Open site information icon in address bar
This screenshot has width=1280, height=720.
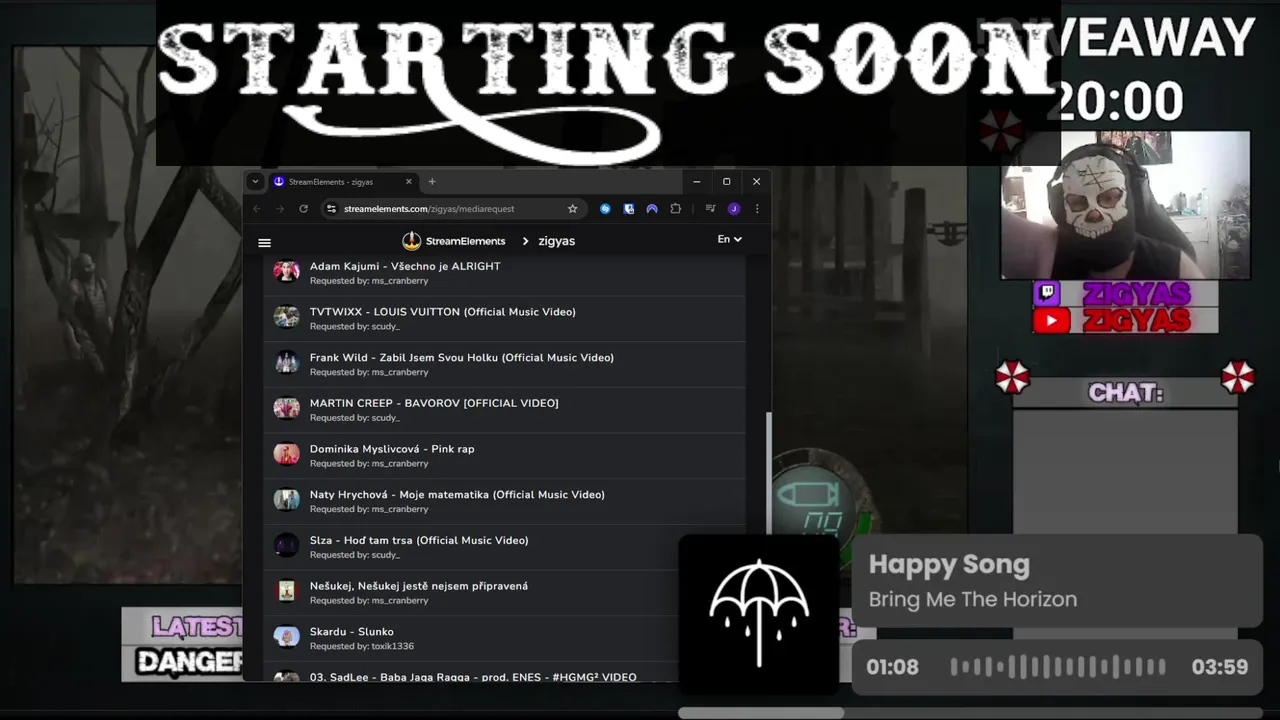pyautogui.click(x=331, y=209)
